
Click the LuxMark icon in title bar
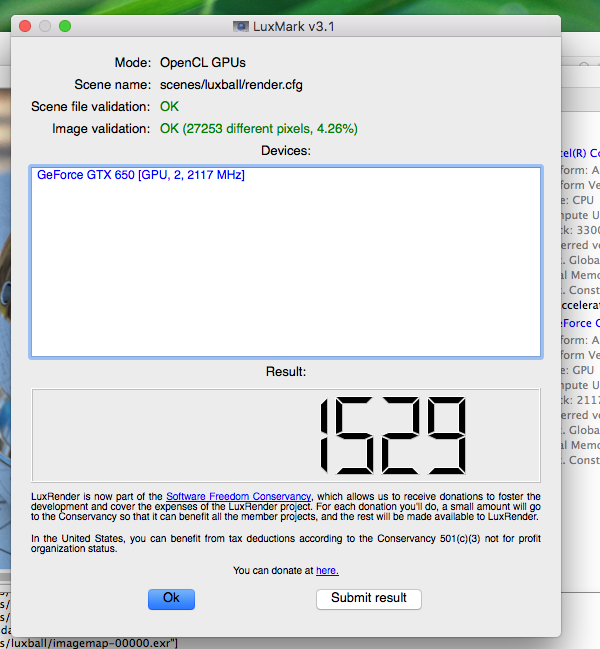(241, 26)
